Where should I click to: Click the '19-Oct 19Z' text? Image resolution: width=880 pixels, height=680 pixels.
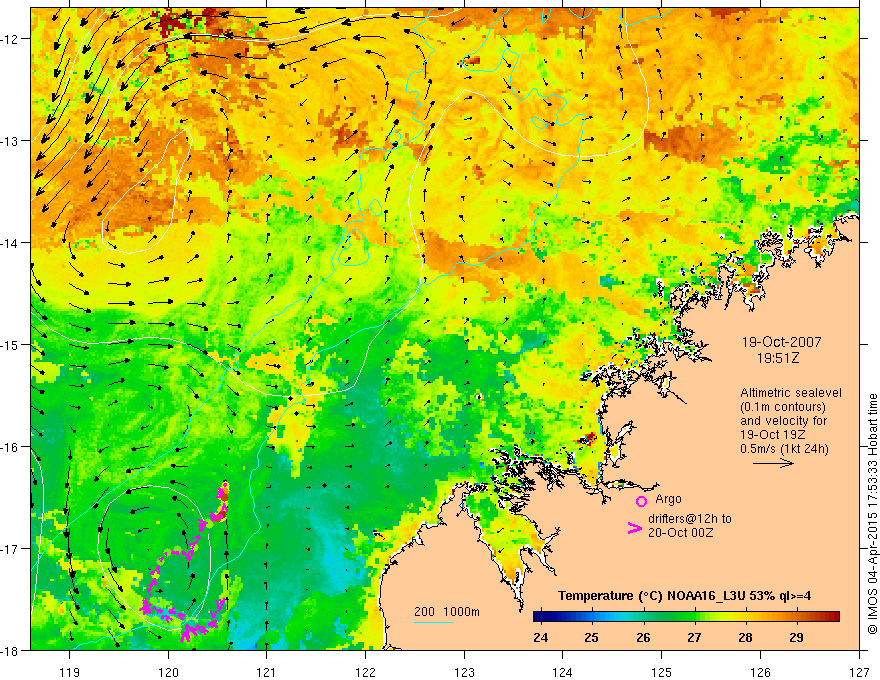point(773,434)
